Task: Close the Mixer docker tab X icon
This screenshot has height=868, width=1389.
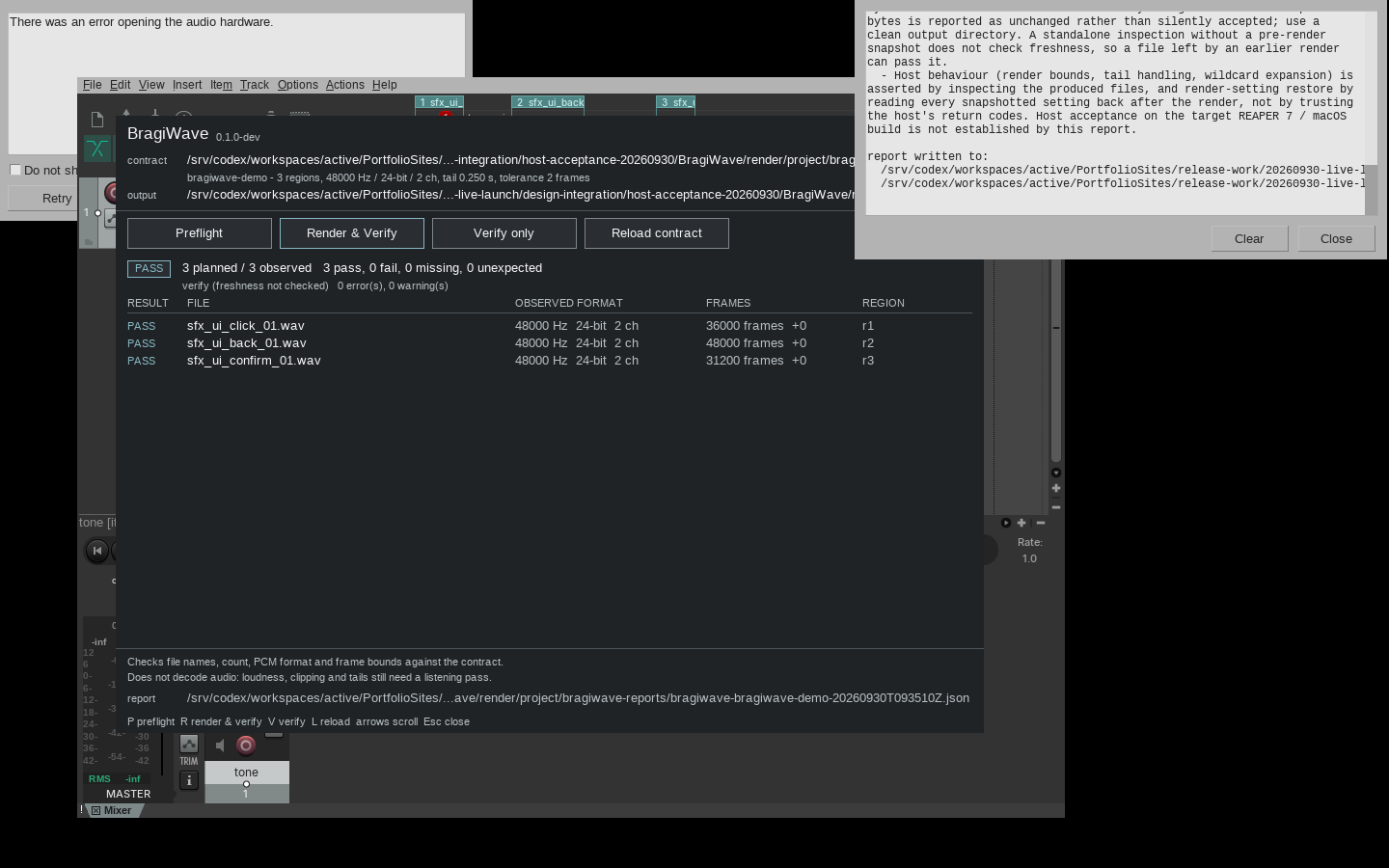Action: (95, 811)
